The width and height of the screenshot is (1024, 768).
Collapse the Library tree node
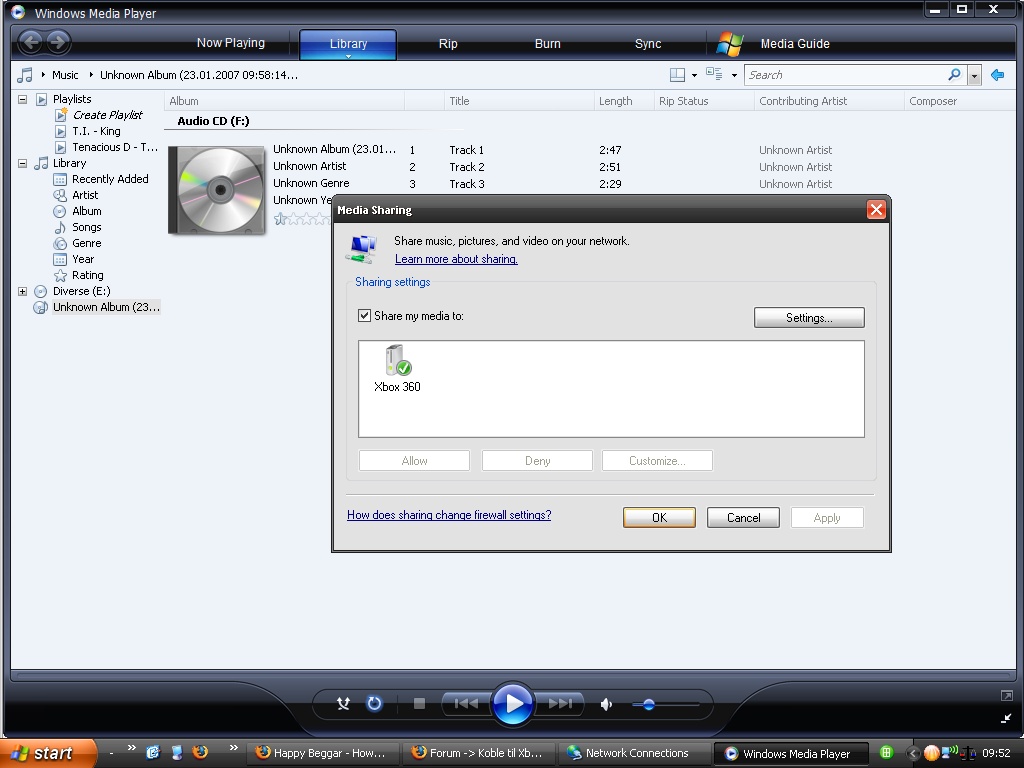pos(22,163)
